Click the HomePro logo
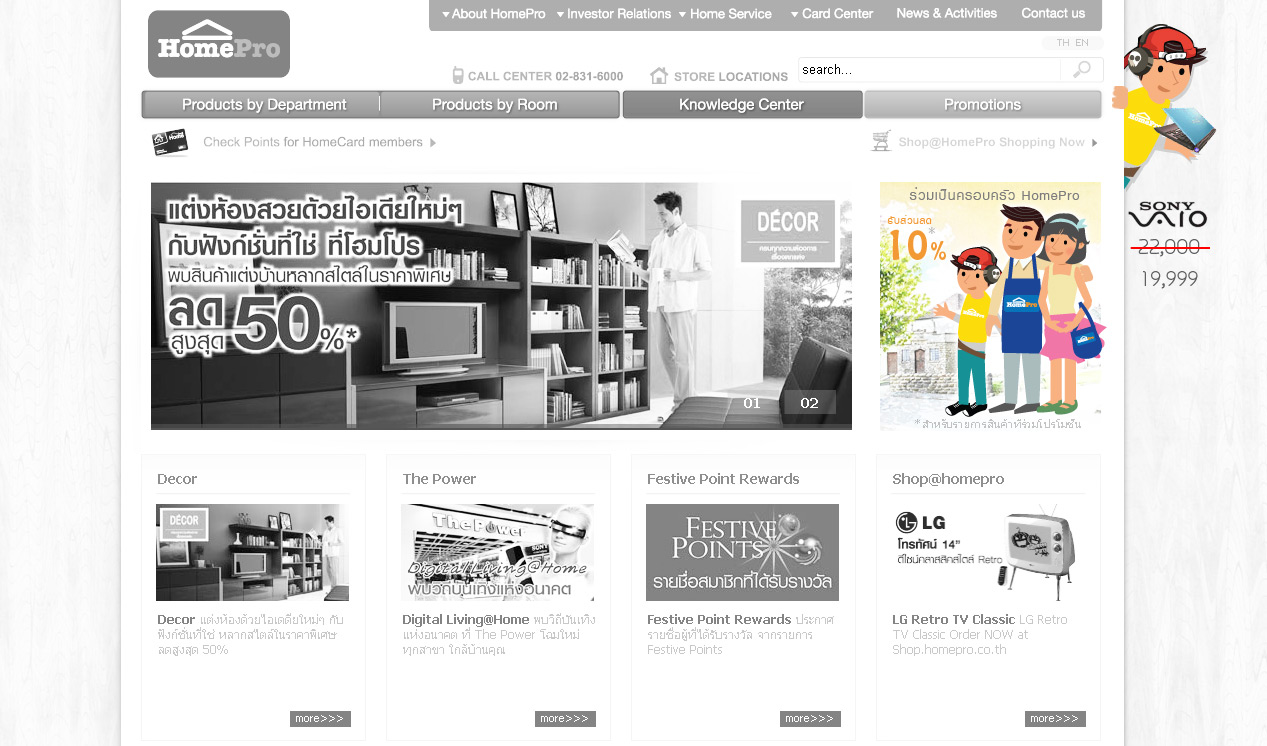This screenshot has height=746, width=1267. pos(219,44)
